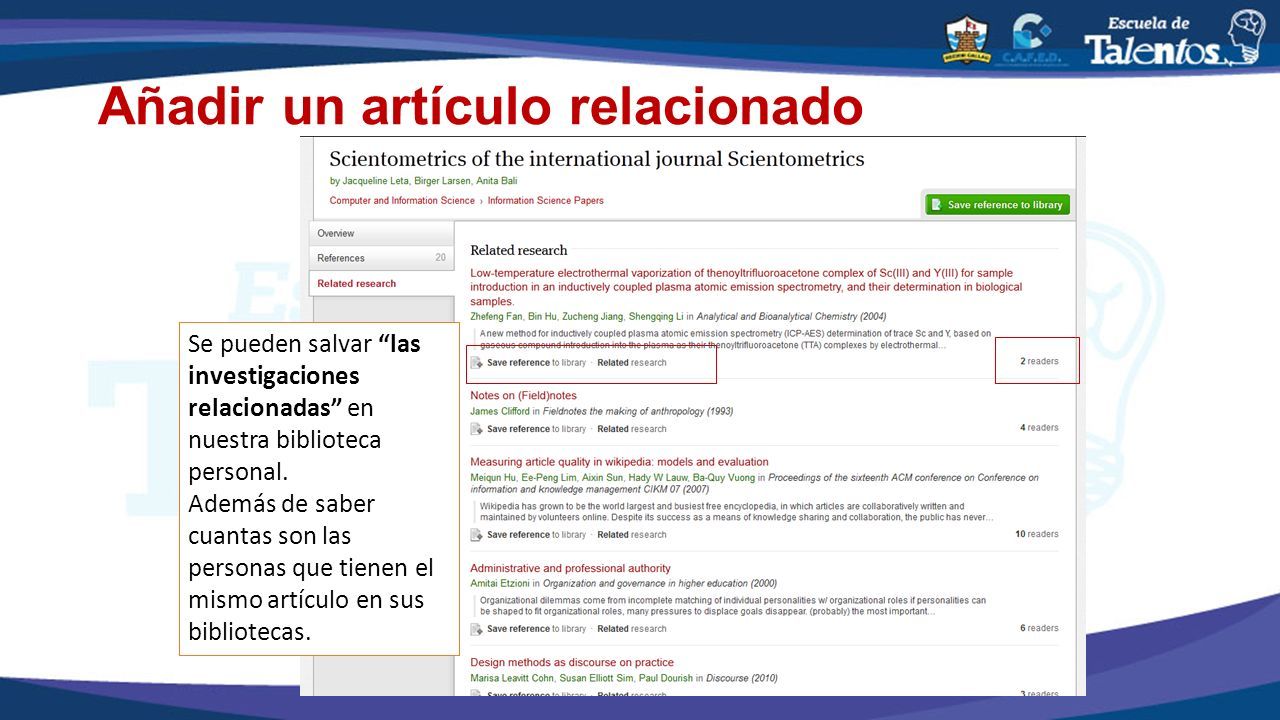Click author Zhefeng Fan
The image size is (1280, 720).
pyautogui.click(x=498, y=317)
